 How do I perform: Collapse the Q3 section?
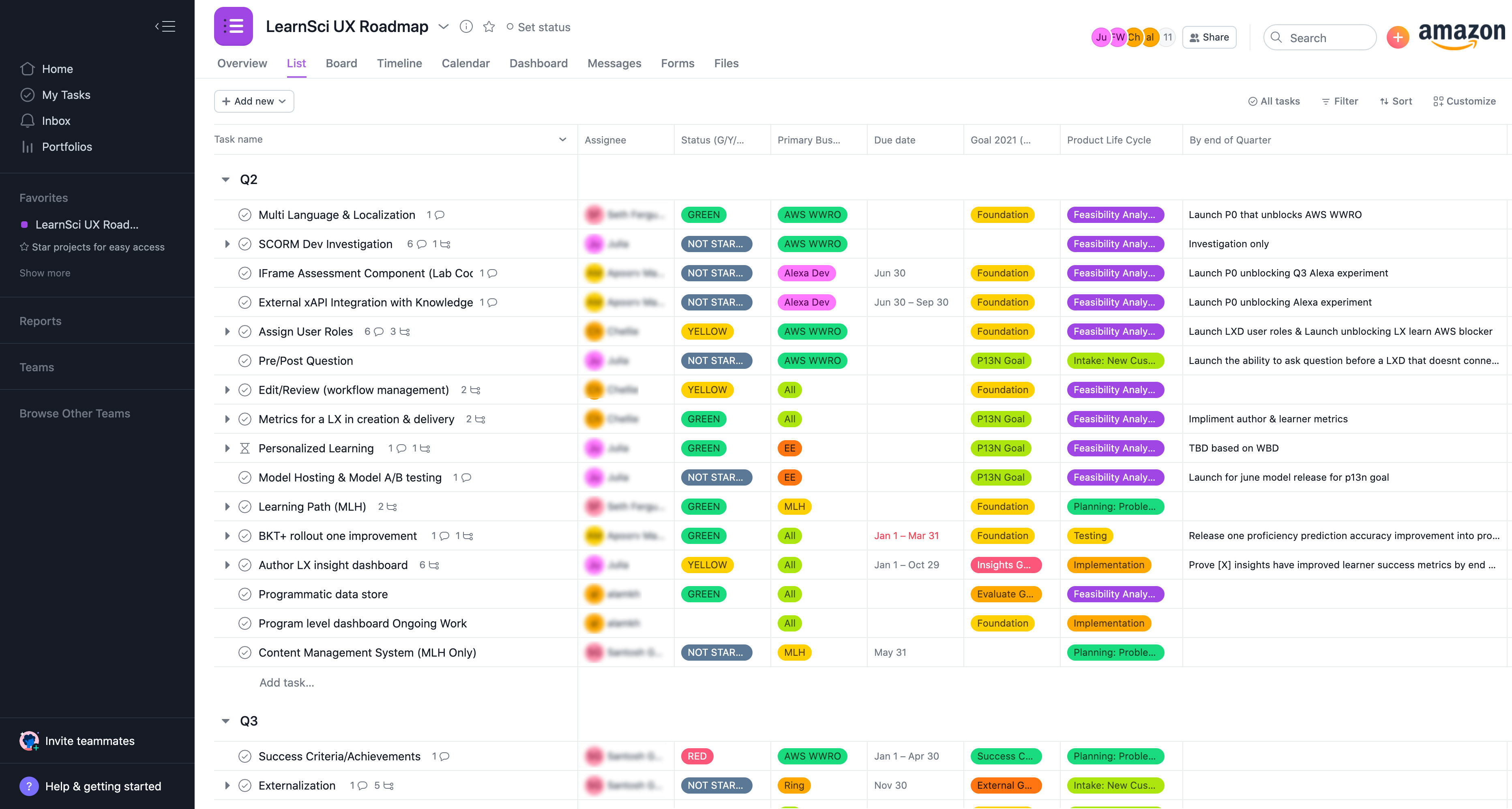[225, 721]
